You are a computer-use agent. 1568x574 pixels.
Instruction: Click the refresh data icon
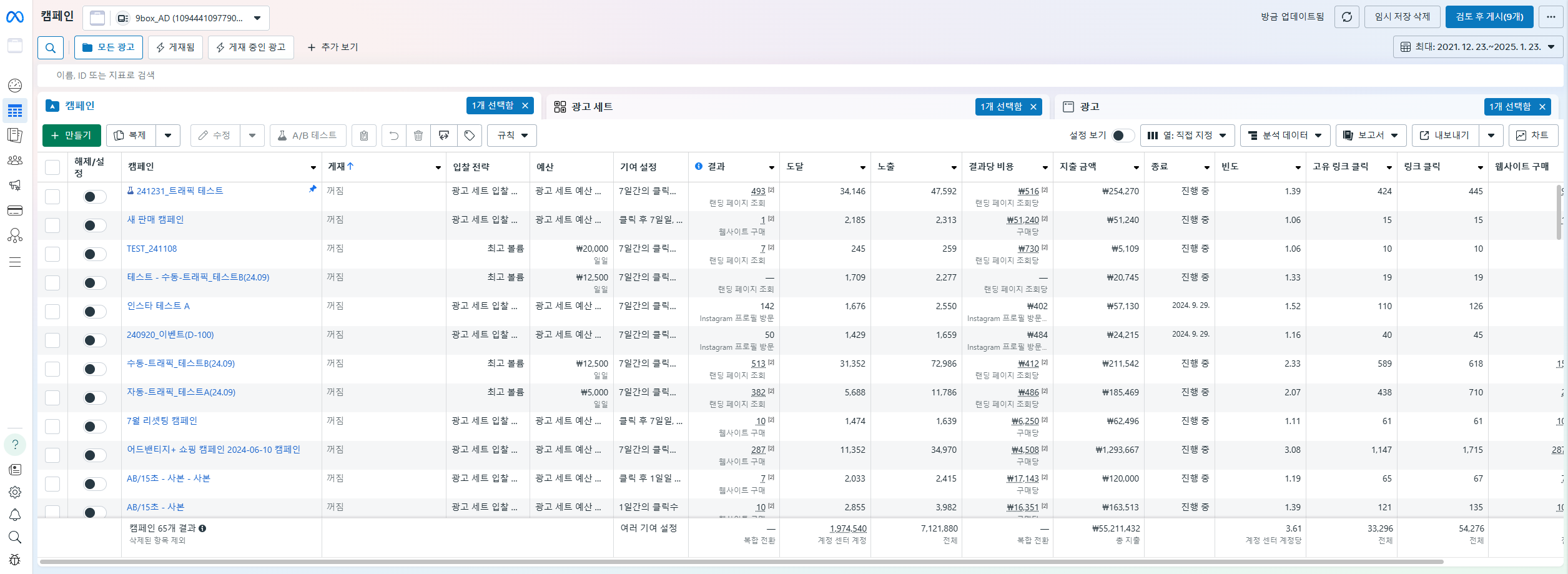[x=1347, y=17]
